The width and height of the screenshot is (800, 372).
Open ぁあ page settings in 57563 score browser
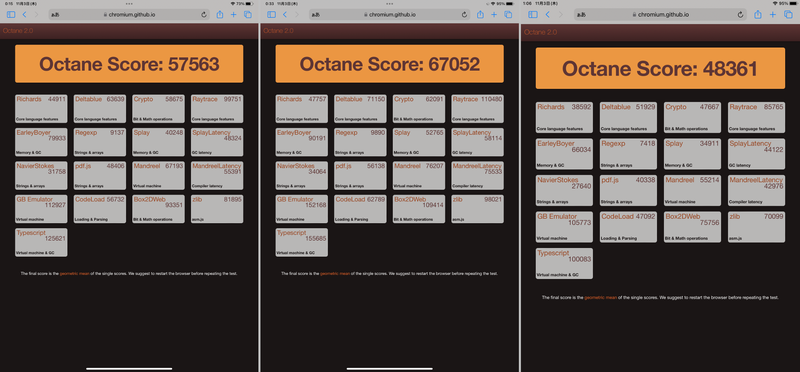(x=55, y=15)
